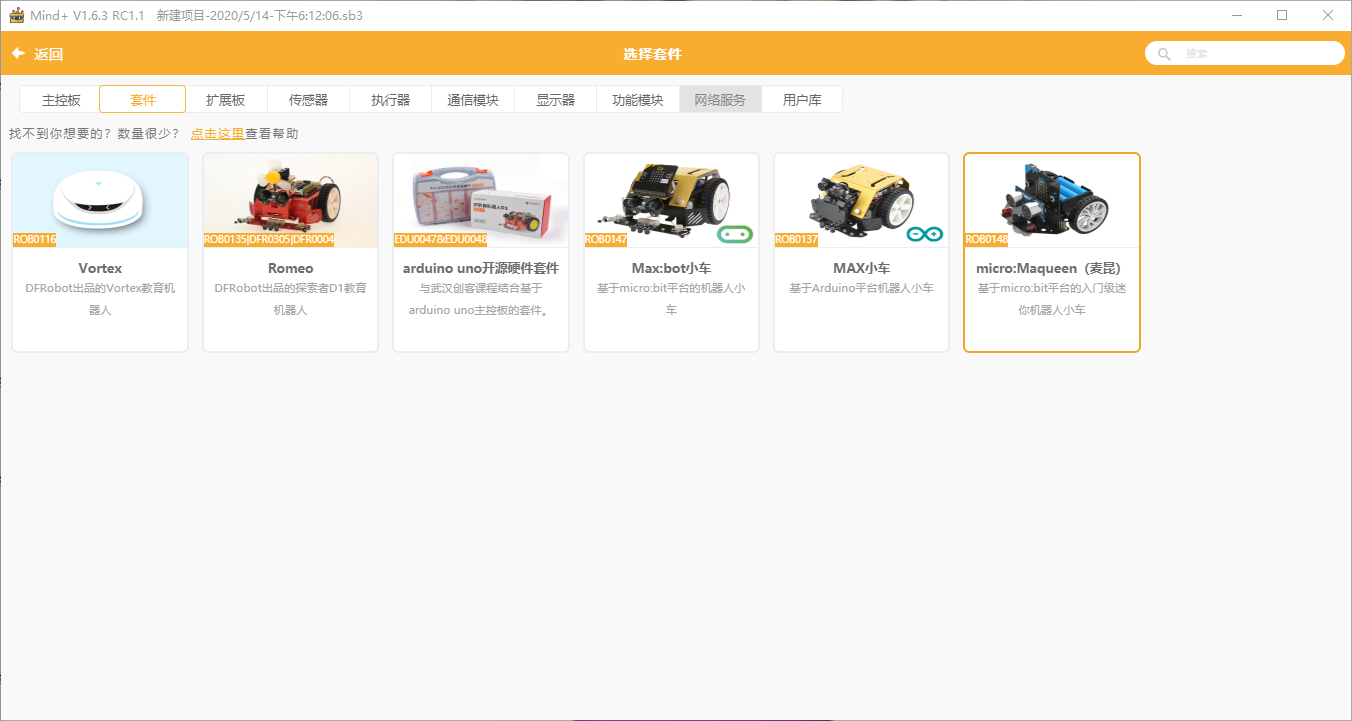Click the ROB0147 product code tag
1352x721 pixels.
607,240
